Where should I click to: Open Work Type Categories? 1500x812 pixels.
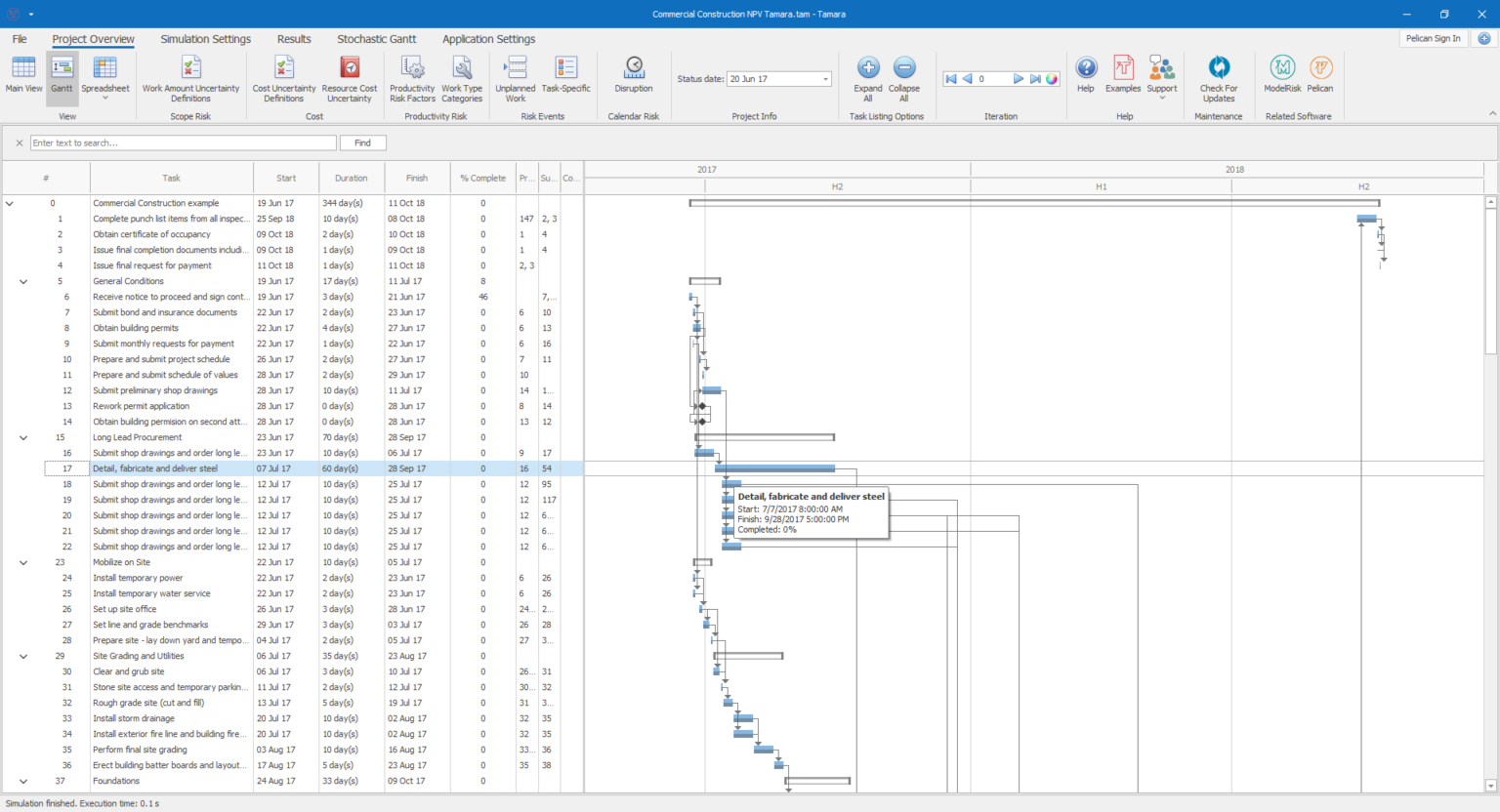[462, 78]
